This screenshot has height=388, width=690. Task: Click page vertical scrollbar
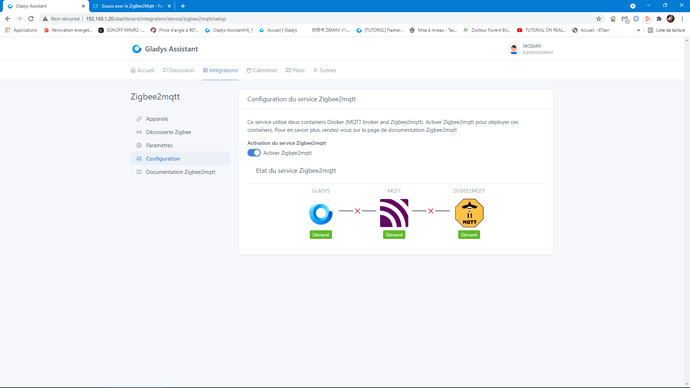point(687,211)
